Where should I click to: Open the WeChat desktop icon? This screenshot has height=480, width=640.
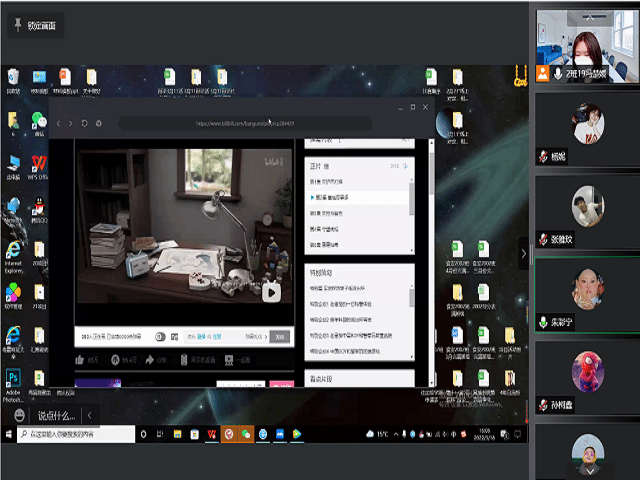[38, 120]
